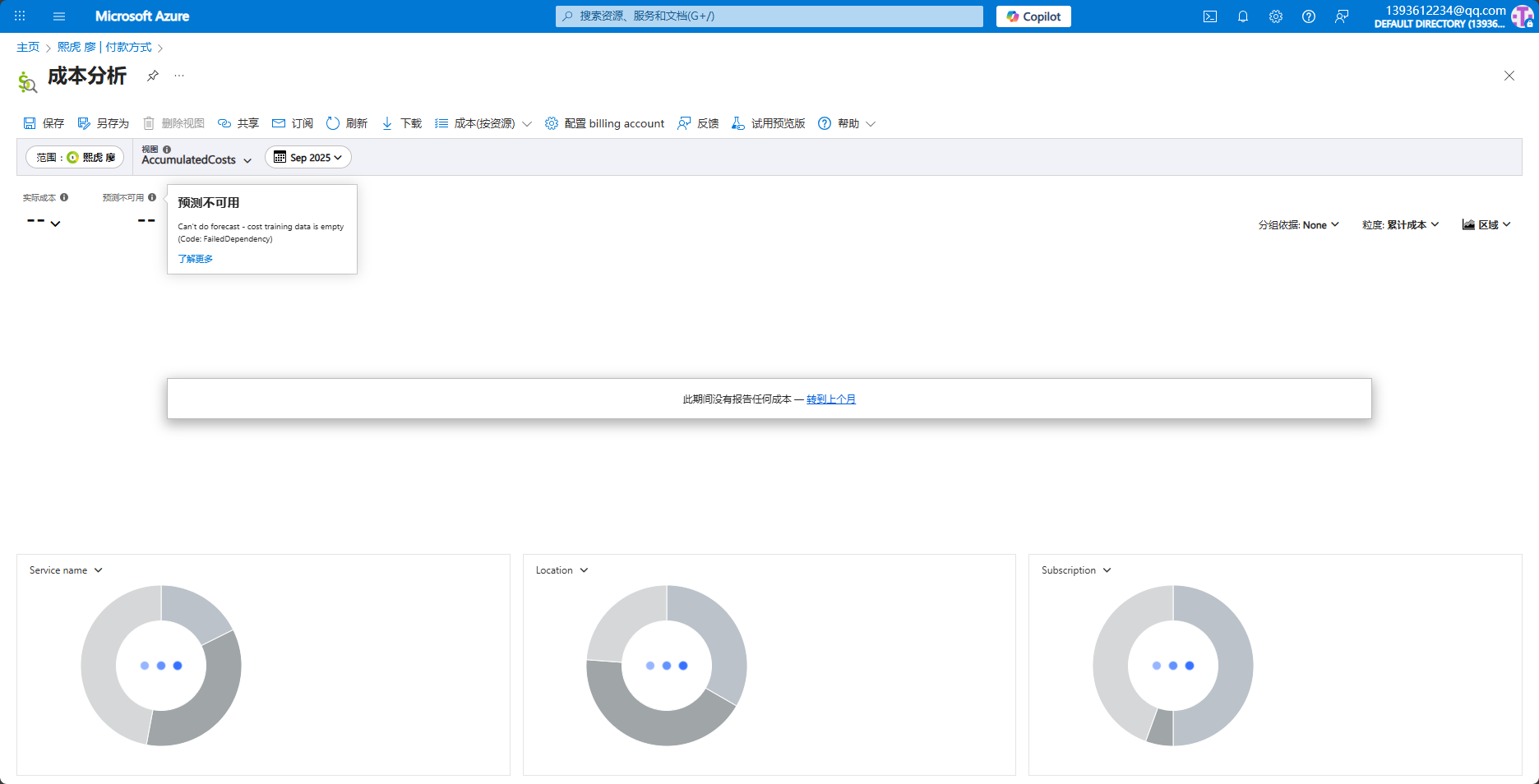
Task: Click 试用预览版 preview button
Action: click(x=769, y=123)
